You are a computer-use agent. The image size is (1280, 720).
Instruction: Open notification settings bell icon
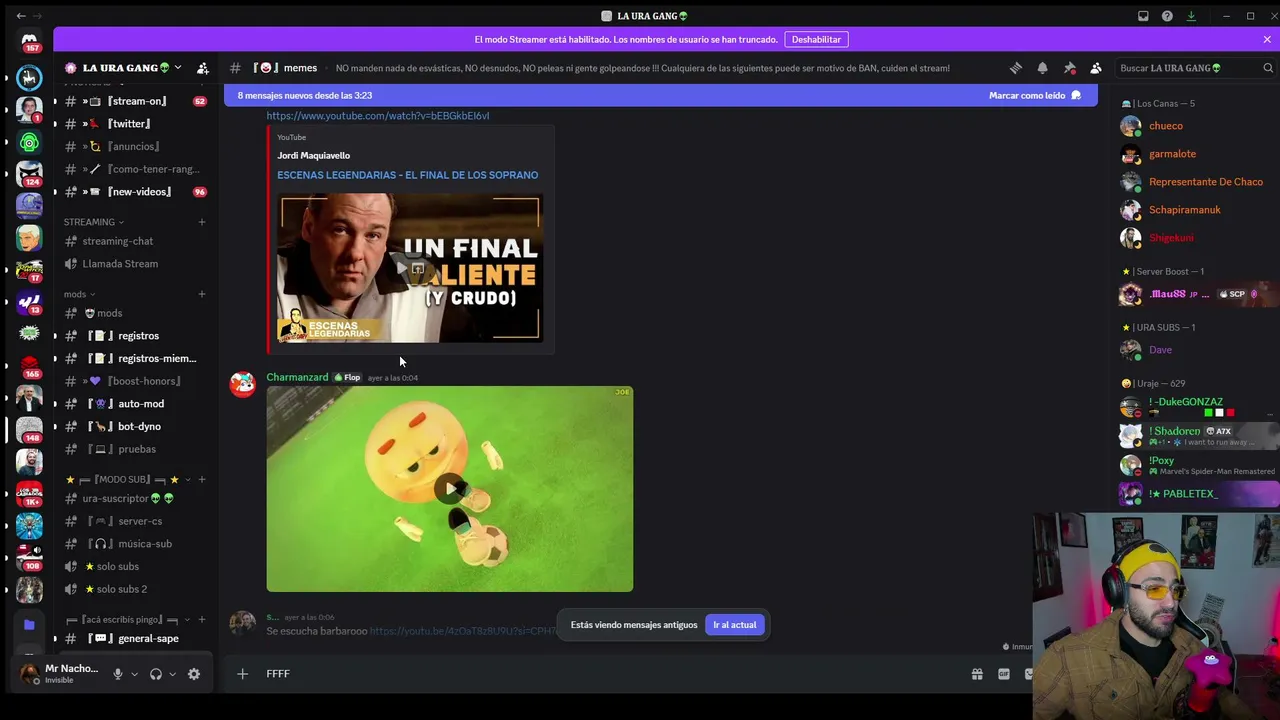(x=1042, y=68)
